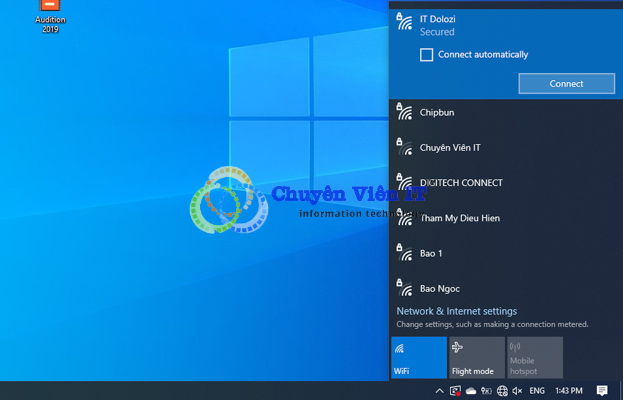Screen dimensions: 623x400
Task: Click the OneDrive cloud tray icon
Action: point(471,391)
